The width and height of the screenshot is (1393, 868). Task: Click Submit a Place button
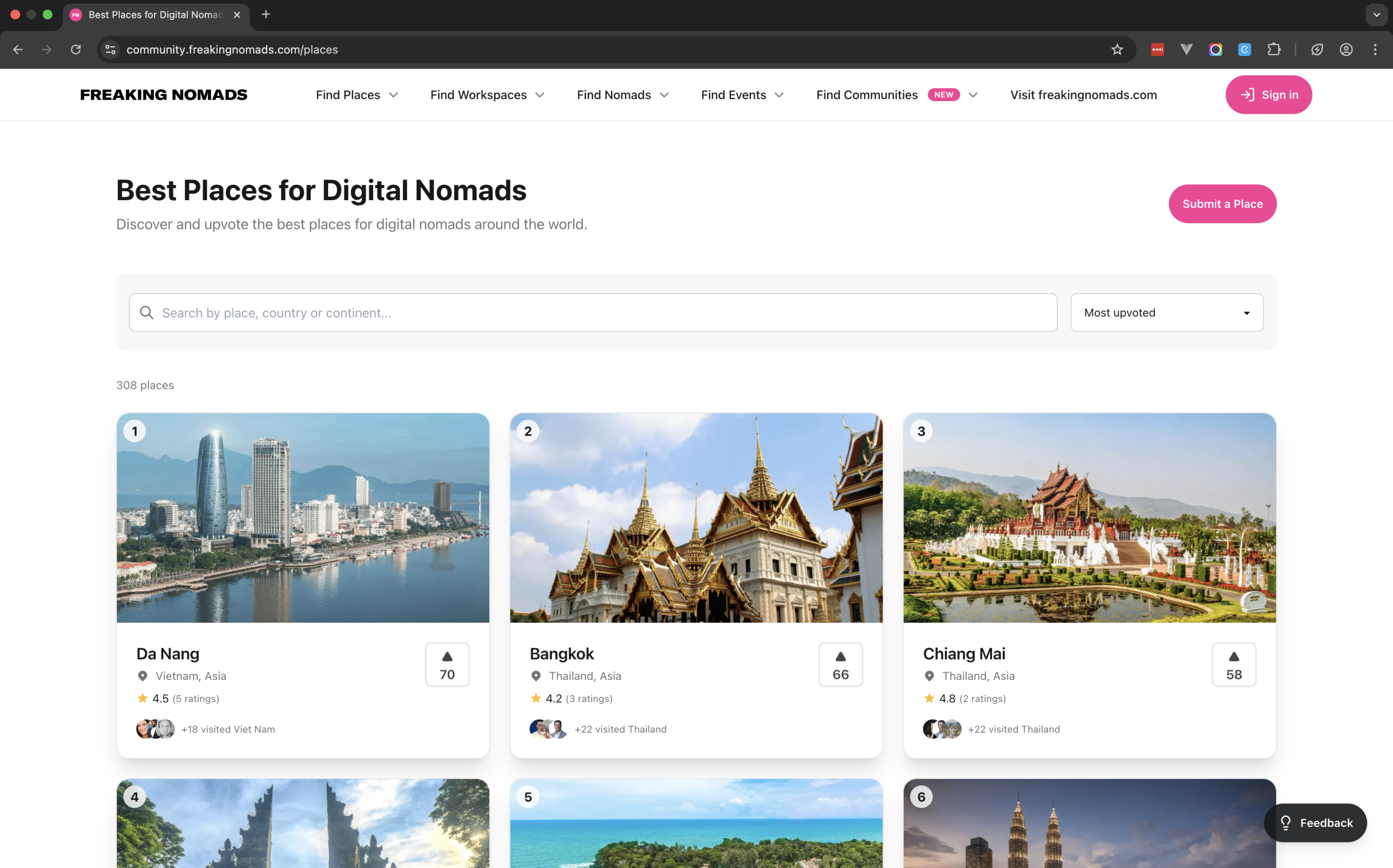tap(1223, 204)
